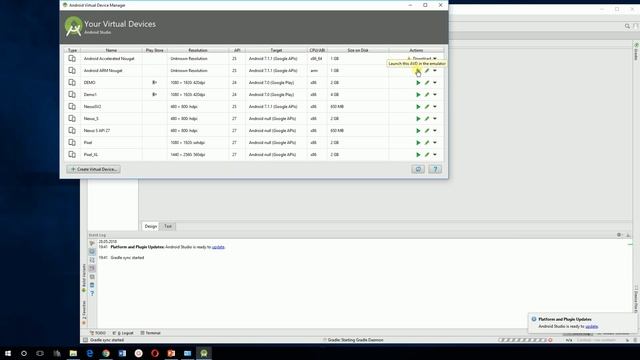This screenshot has height=360, width=640.
Task: Open Android Studio search everywhere magnifier
Action: 627,26
